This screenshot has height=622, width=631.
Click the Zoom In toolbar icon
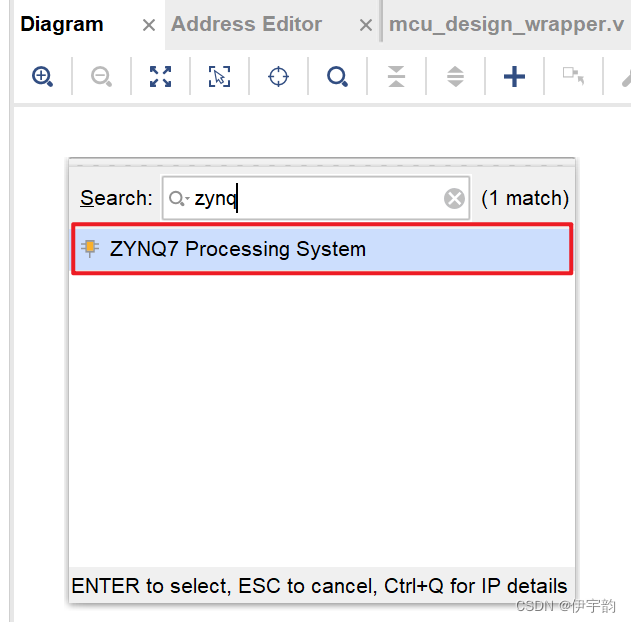coord(42,76)
